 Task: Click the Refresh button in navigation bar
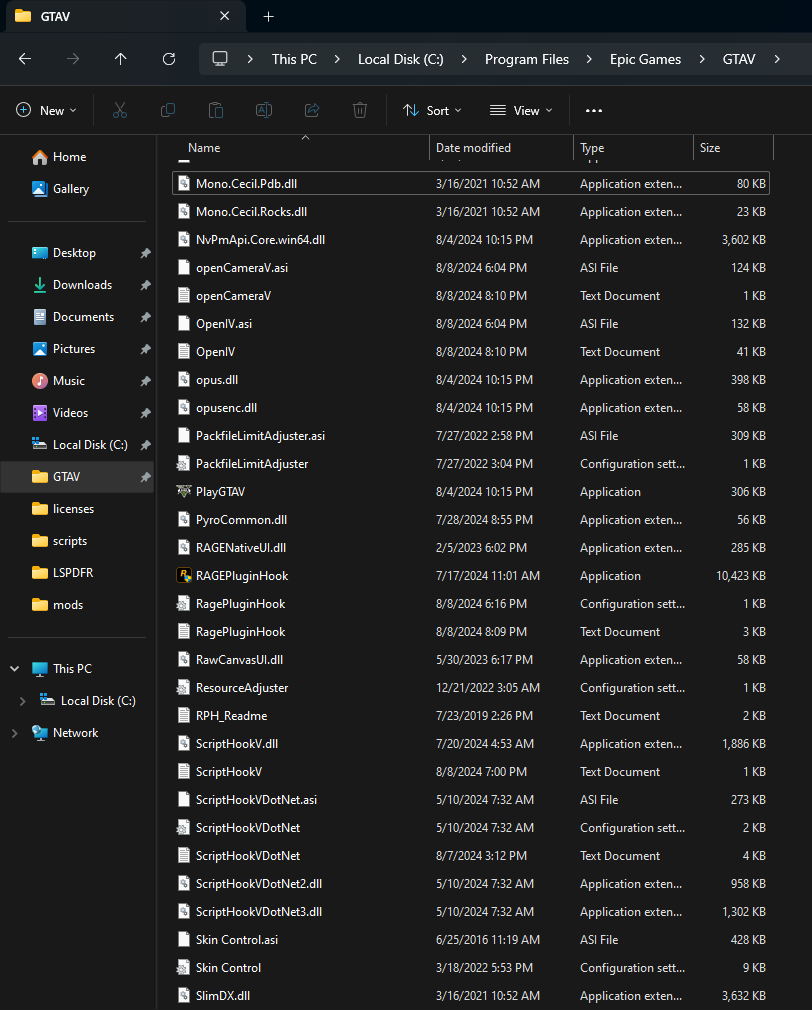point(169,59)
